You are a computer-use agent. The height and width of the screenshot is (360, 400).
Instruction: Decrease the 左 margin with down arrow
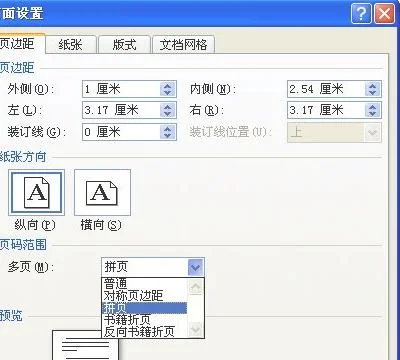(168, 114)
